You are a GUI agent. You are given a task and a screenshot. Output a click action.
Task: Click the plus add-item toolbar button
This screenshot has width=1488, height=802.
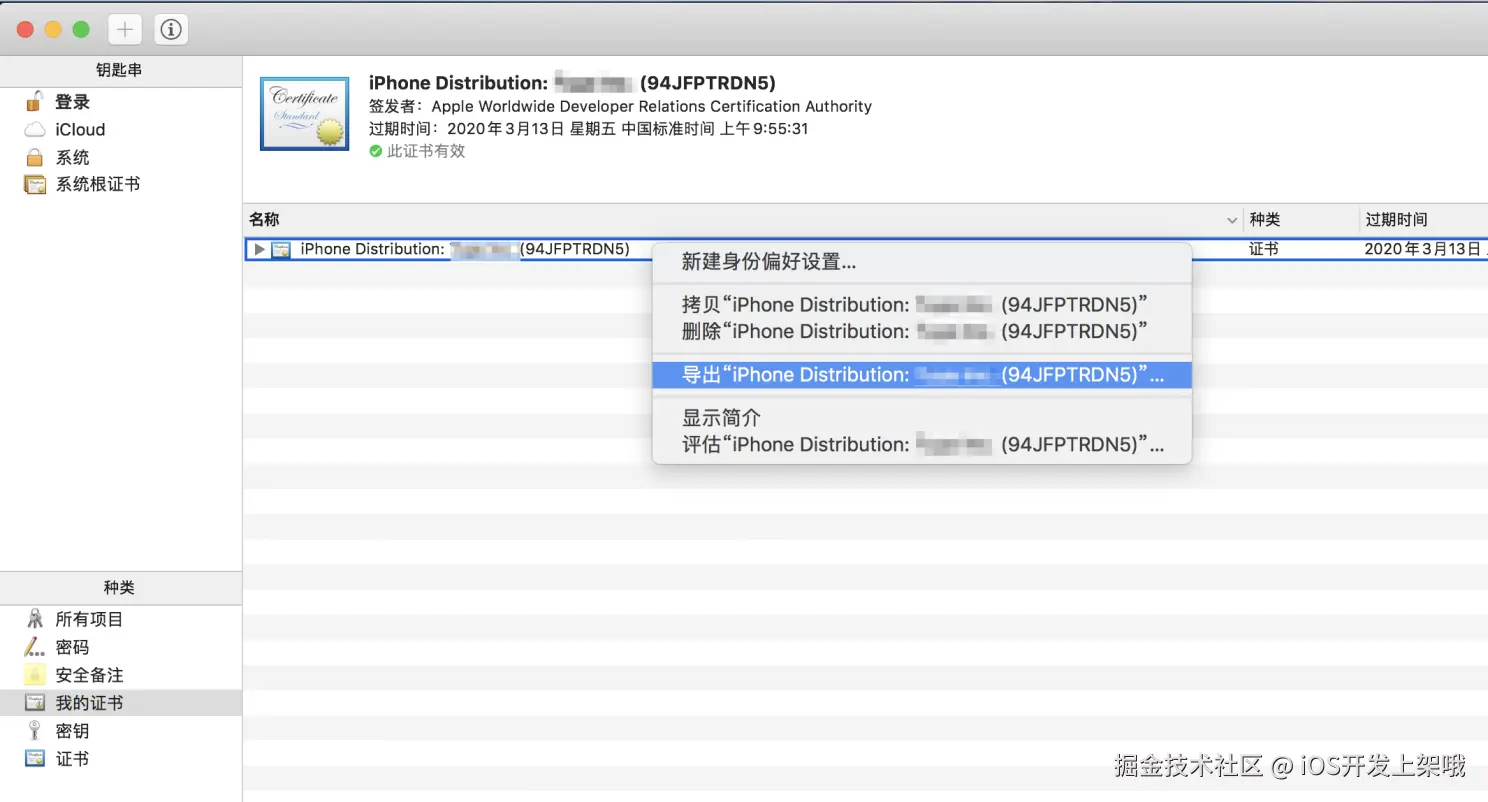click(124, 30)
